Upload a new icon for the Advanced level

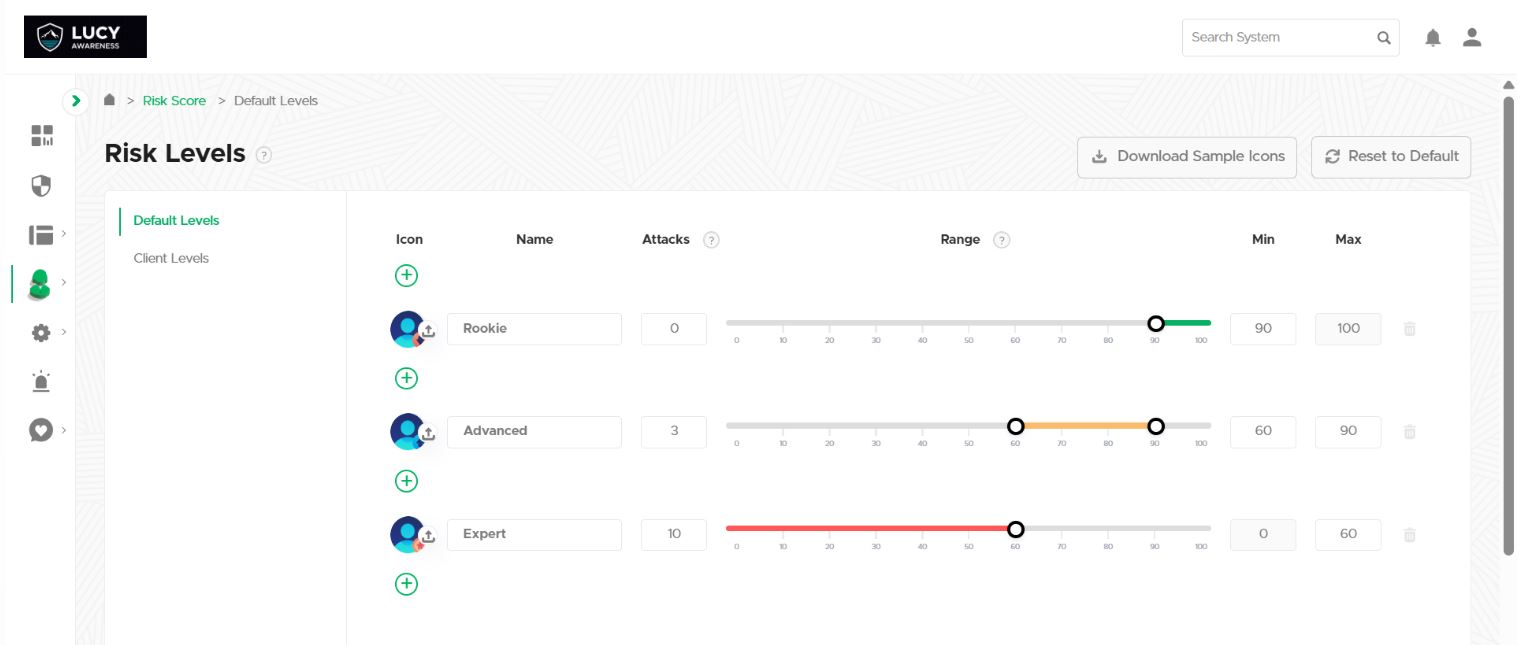pos(428,434)
